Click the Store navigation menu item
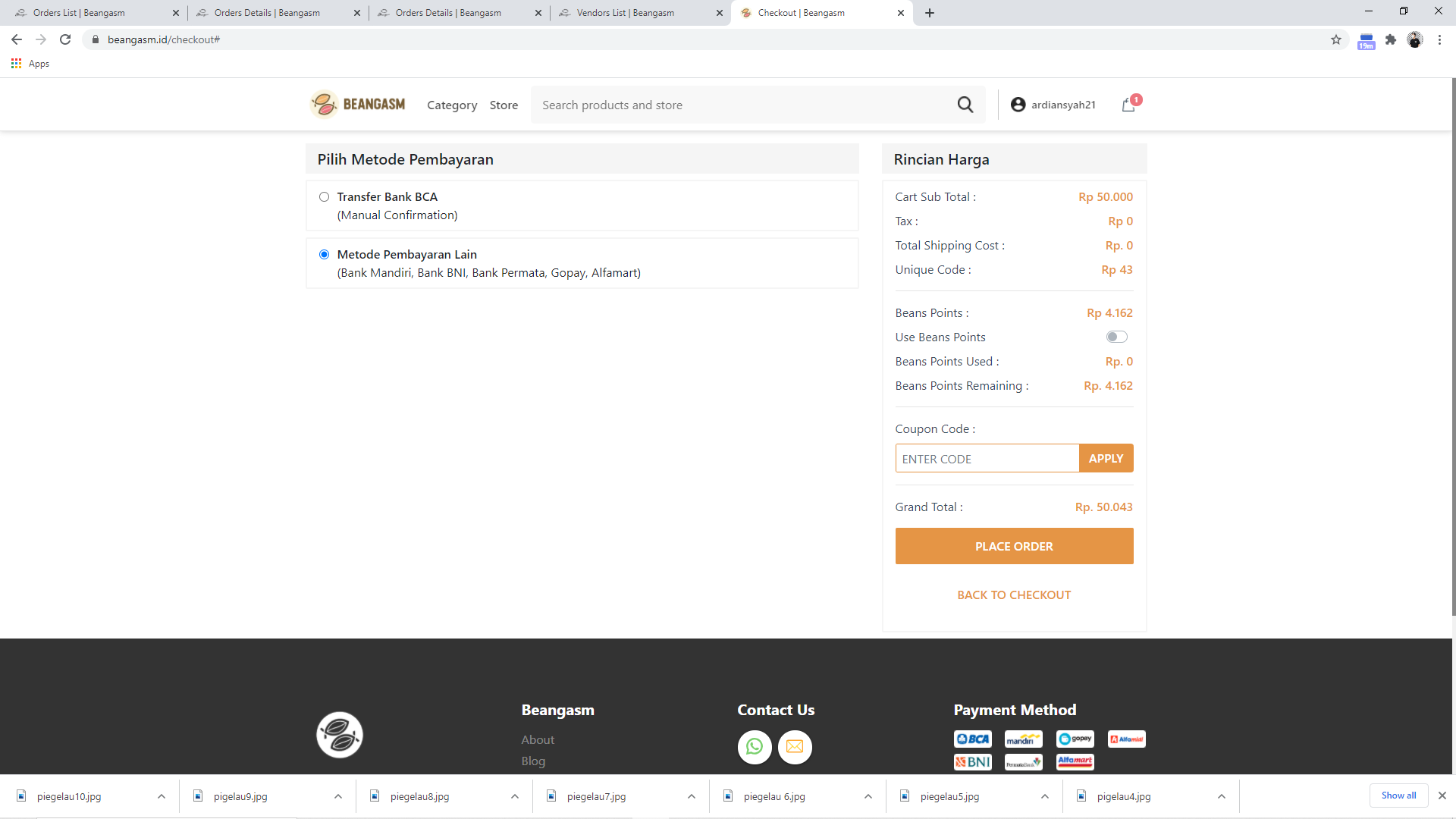 504,104
